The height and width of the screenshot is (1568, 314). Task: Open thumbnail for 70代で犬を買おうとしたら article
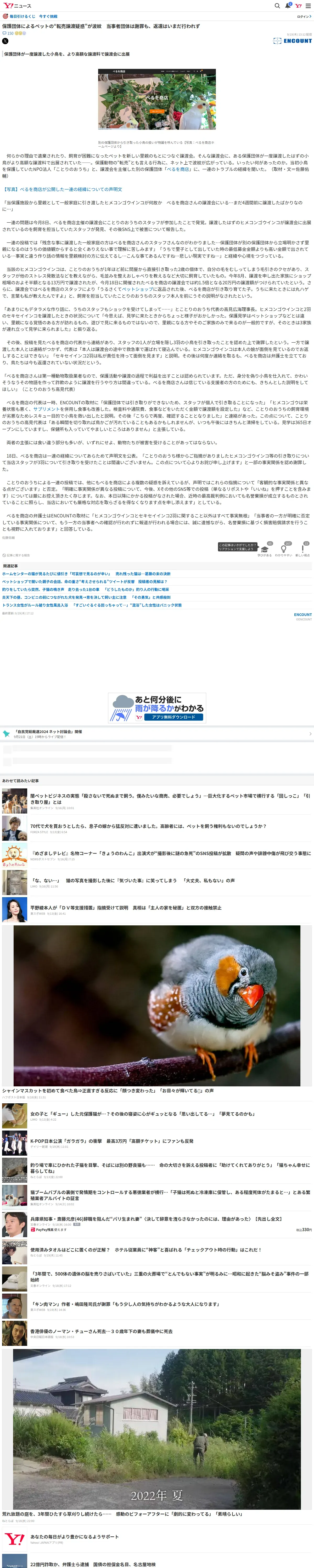pos(15,828)
